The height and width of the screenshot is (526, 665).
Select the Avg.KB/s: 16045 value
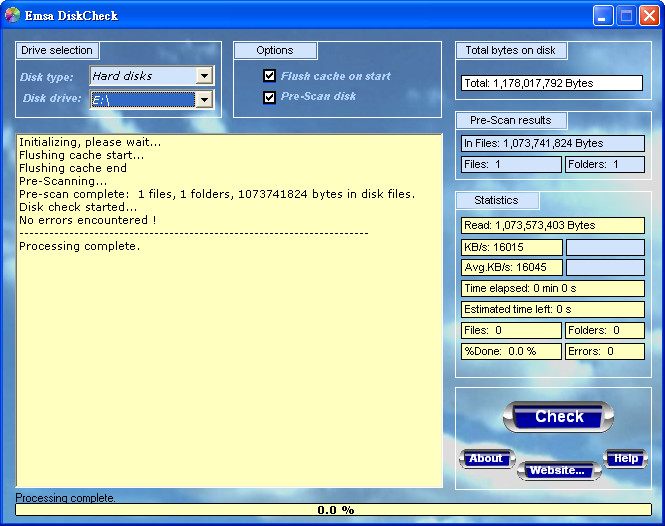tap(511, 267)
